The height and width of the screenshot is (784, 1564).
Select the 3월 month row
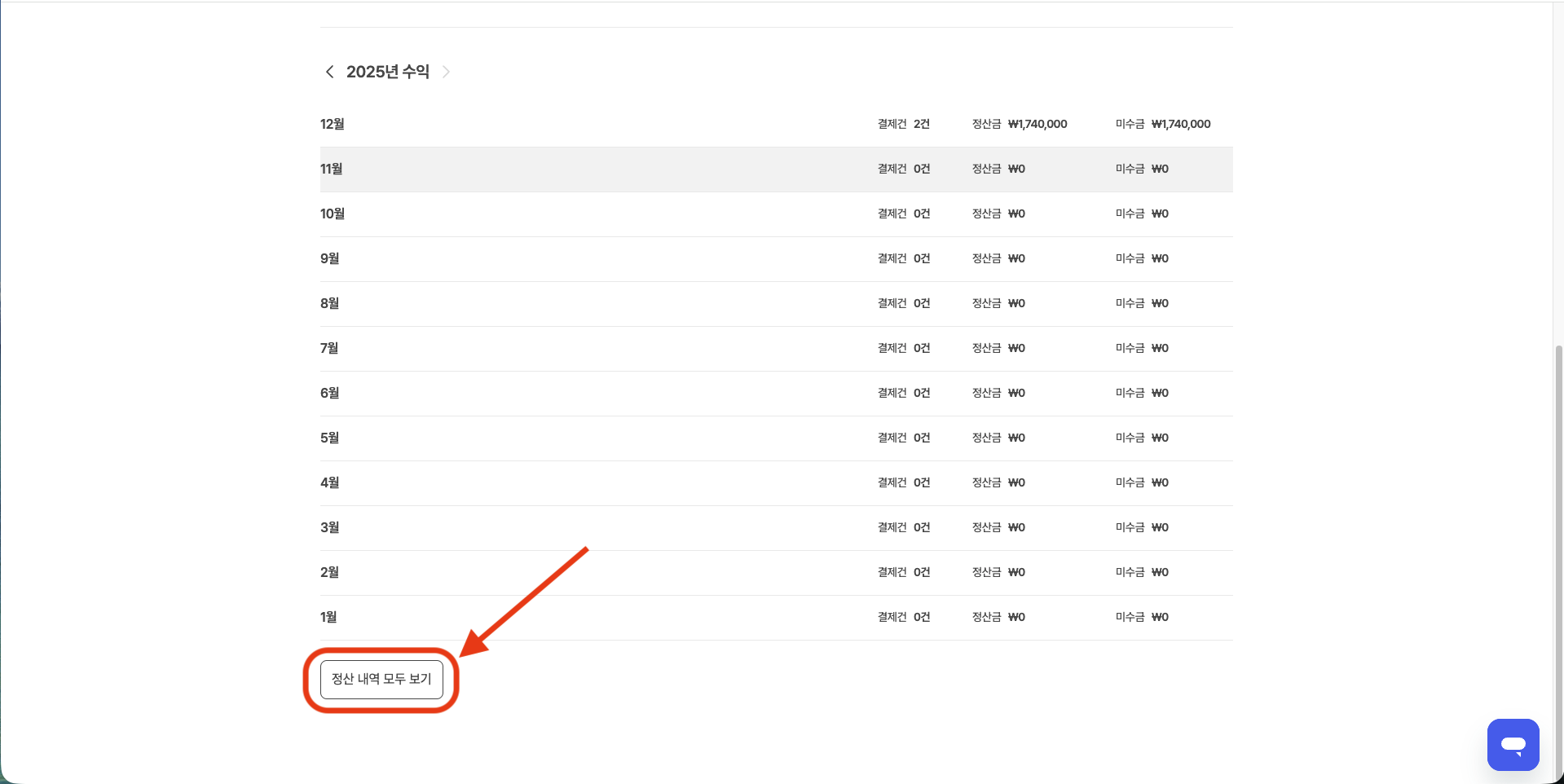(x=329, y=527)
